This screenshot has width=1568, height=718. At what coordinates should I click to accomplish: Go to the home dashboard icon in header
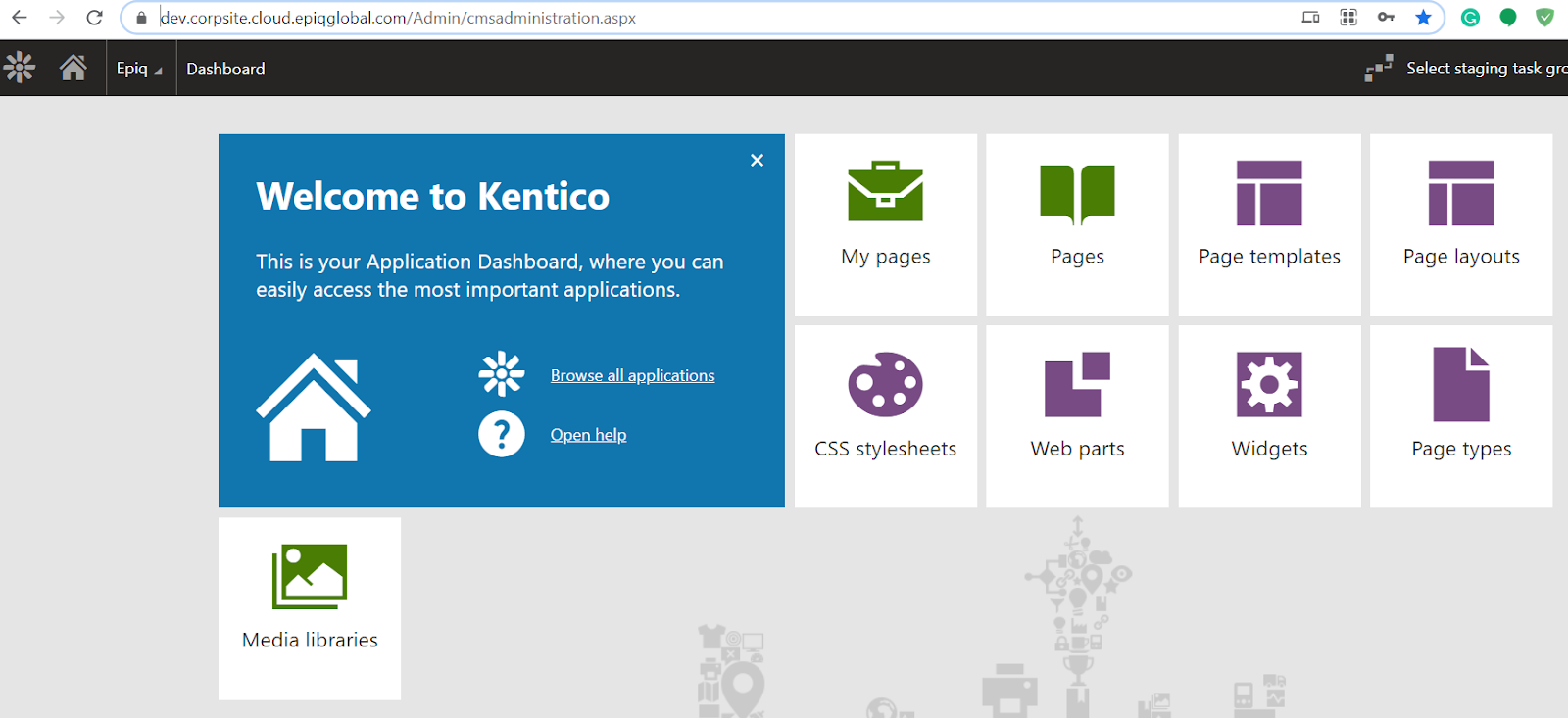[x=73, y=68]
